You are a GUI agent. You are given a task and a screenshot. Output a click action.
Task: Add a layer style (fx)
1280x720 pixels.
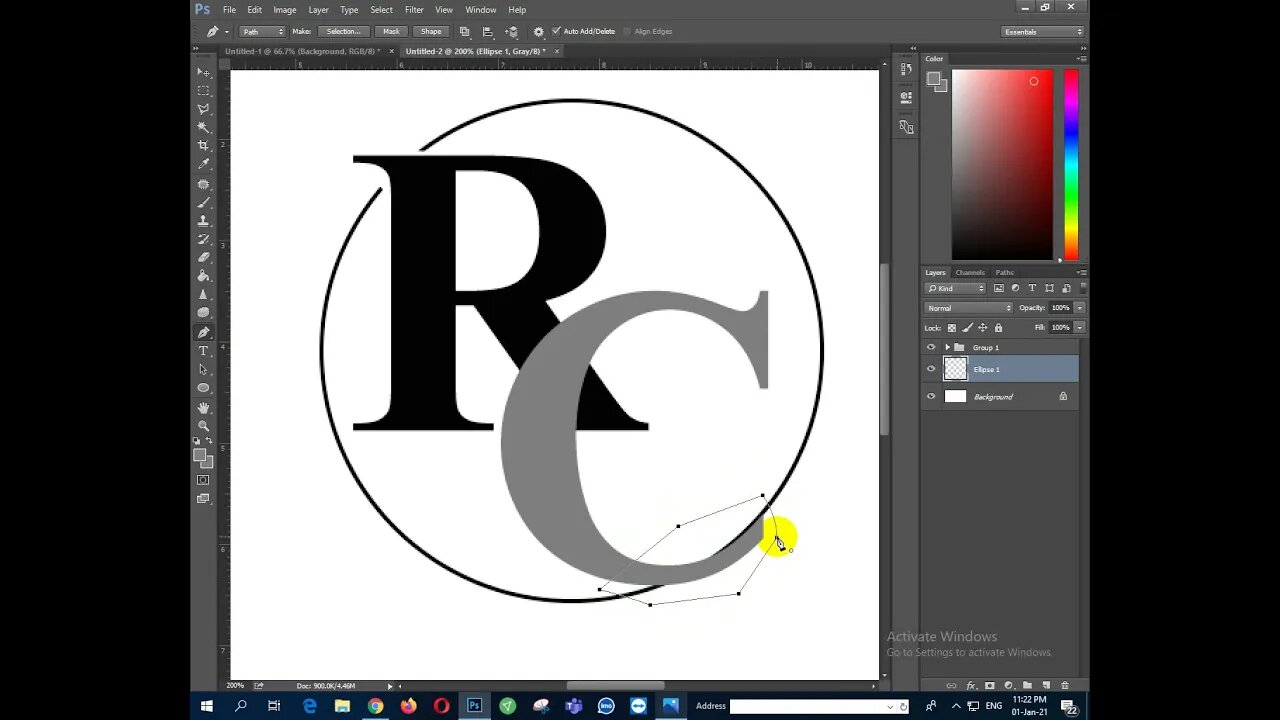point(970,686)
